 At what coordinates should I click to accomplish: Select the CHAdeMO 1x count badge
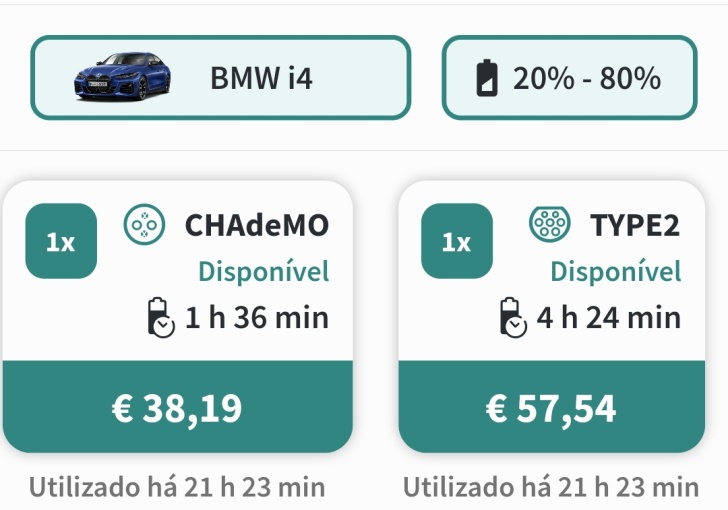coord(61,241)
